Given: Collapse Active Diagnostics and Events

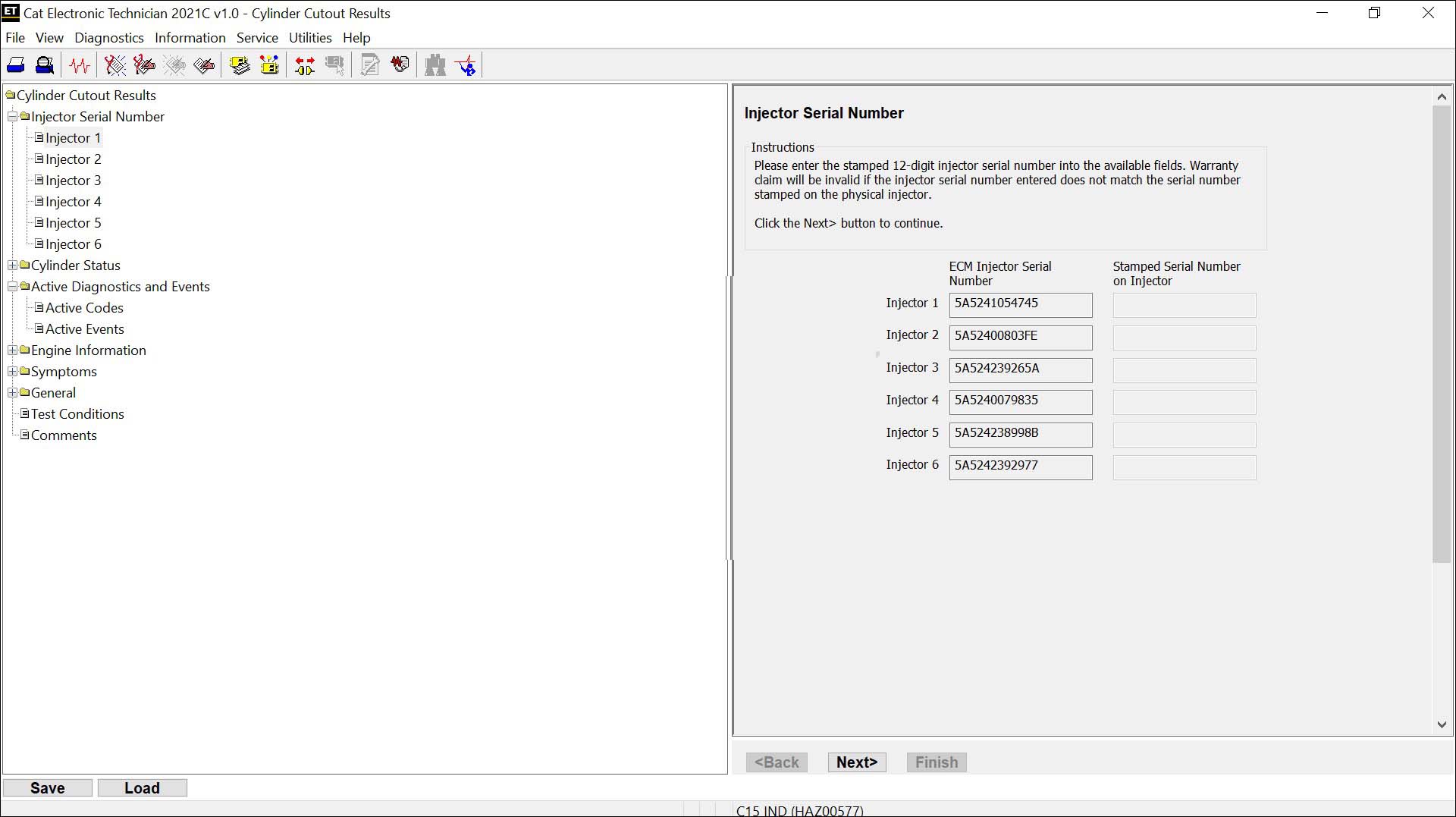Looking at the screenshot, I should (x=12, y=286).
